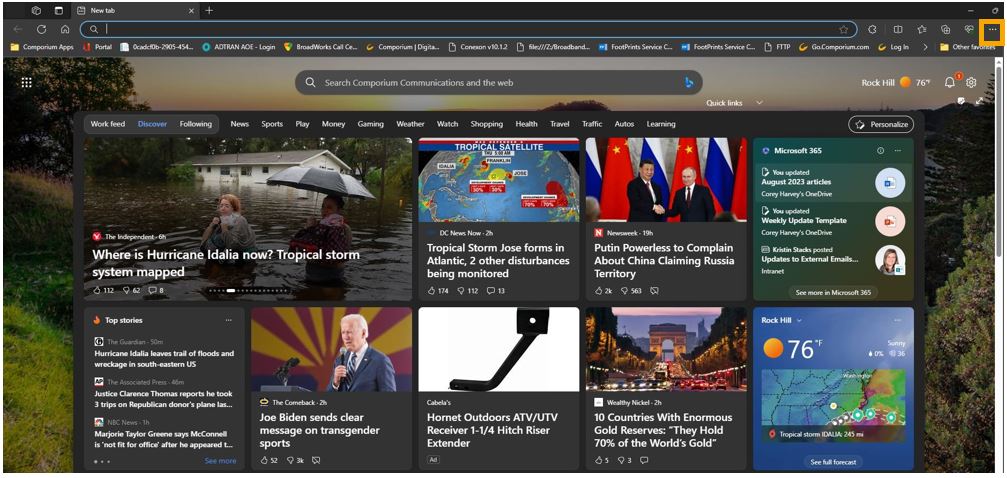Open Collections from the toolbar
The width and height of the screenshot is (1007, 478).
pyautogui.click(x=945, y=30)
